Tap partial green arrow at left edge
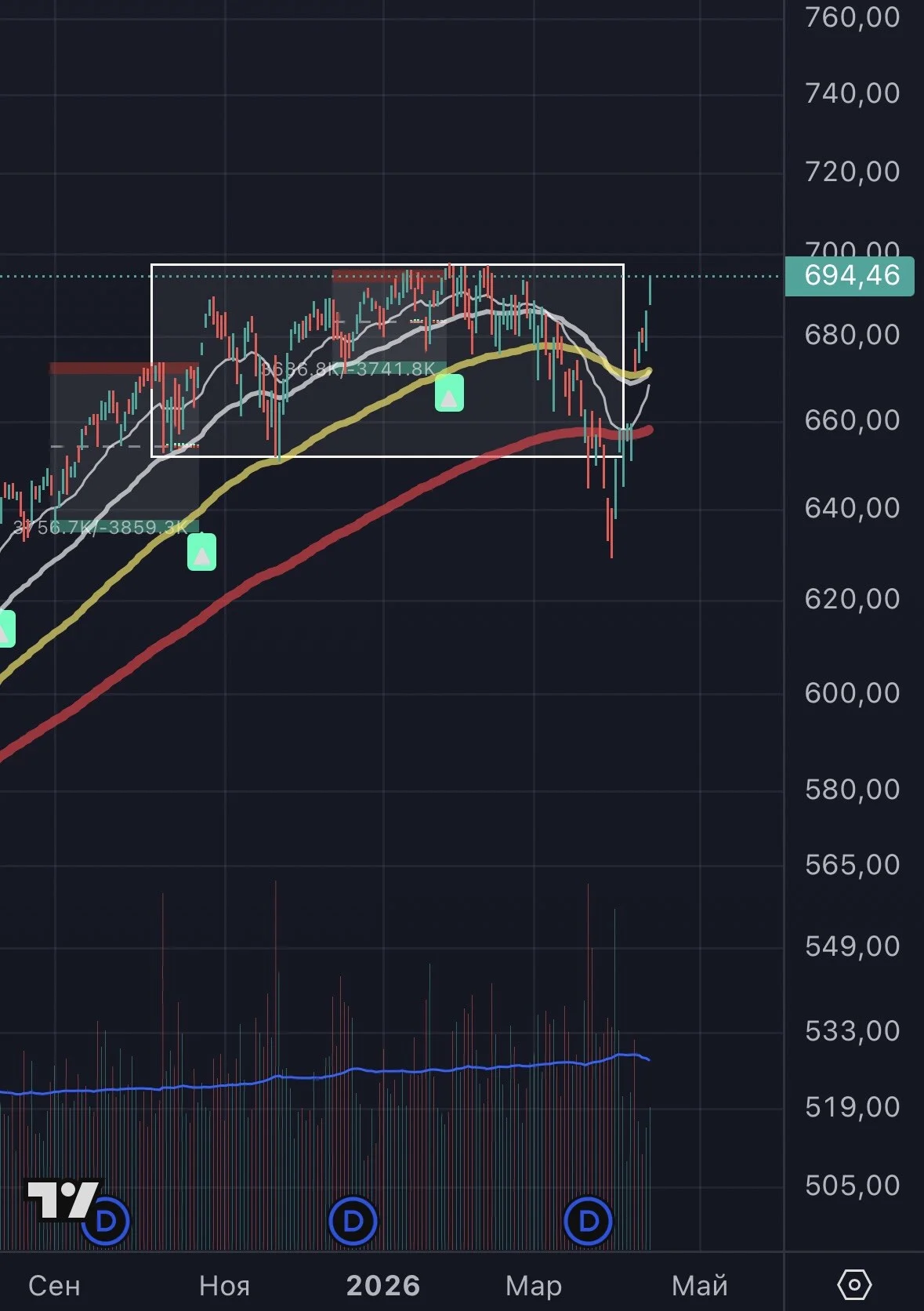Screen dimensions: 924x1311 coord(6,629)
